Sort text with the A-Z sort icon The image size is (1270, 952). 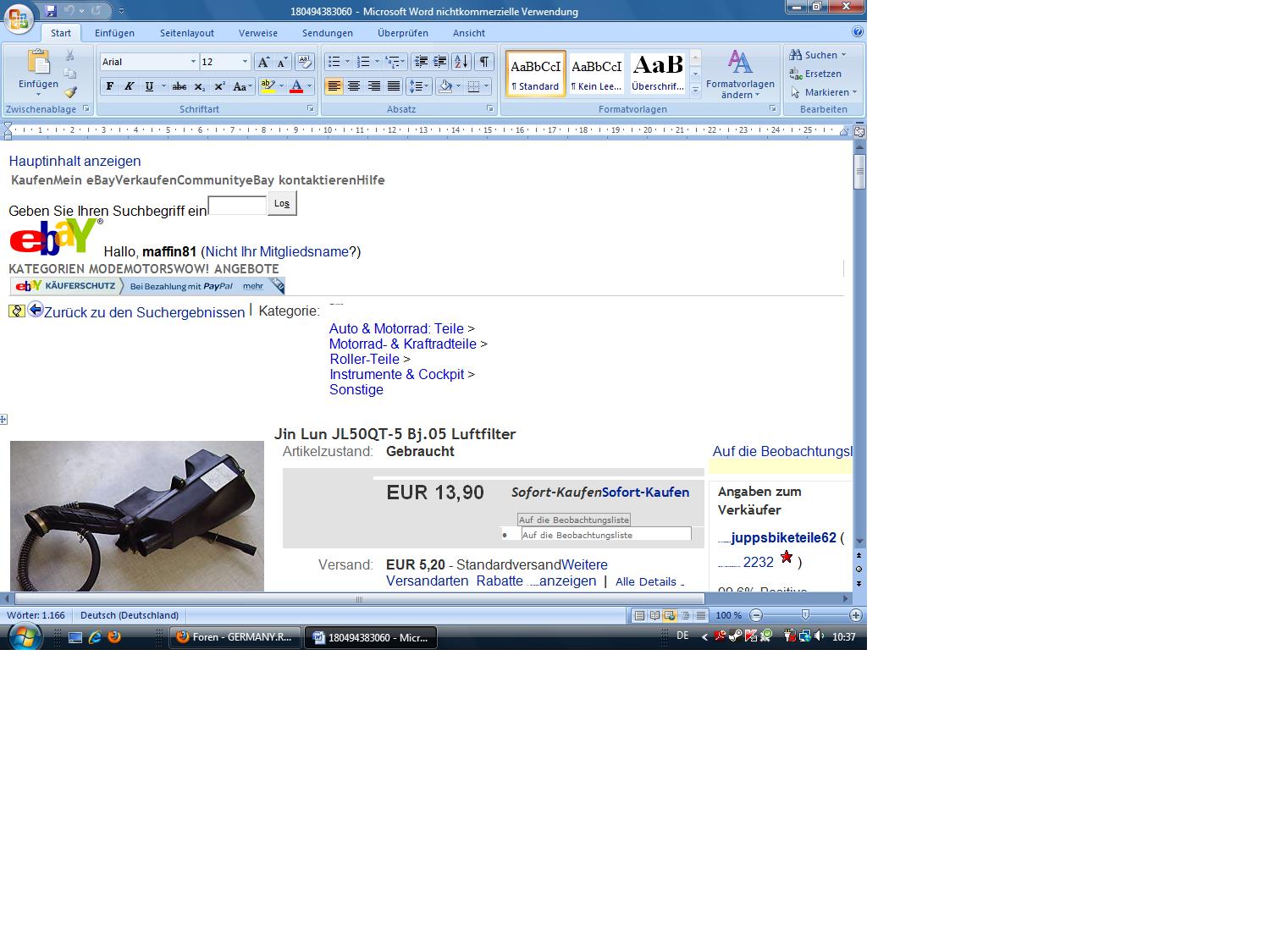click(461, 62)
